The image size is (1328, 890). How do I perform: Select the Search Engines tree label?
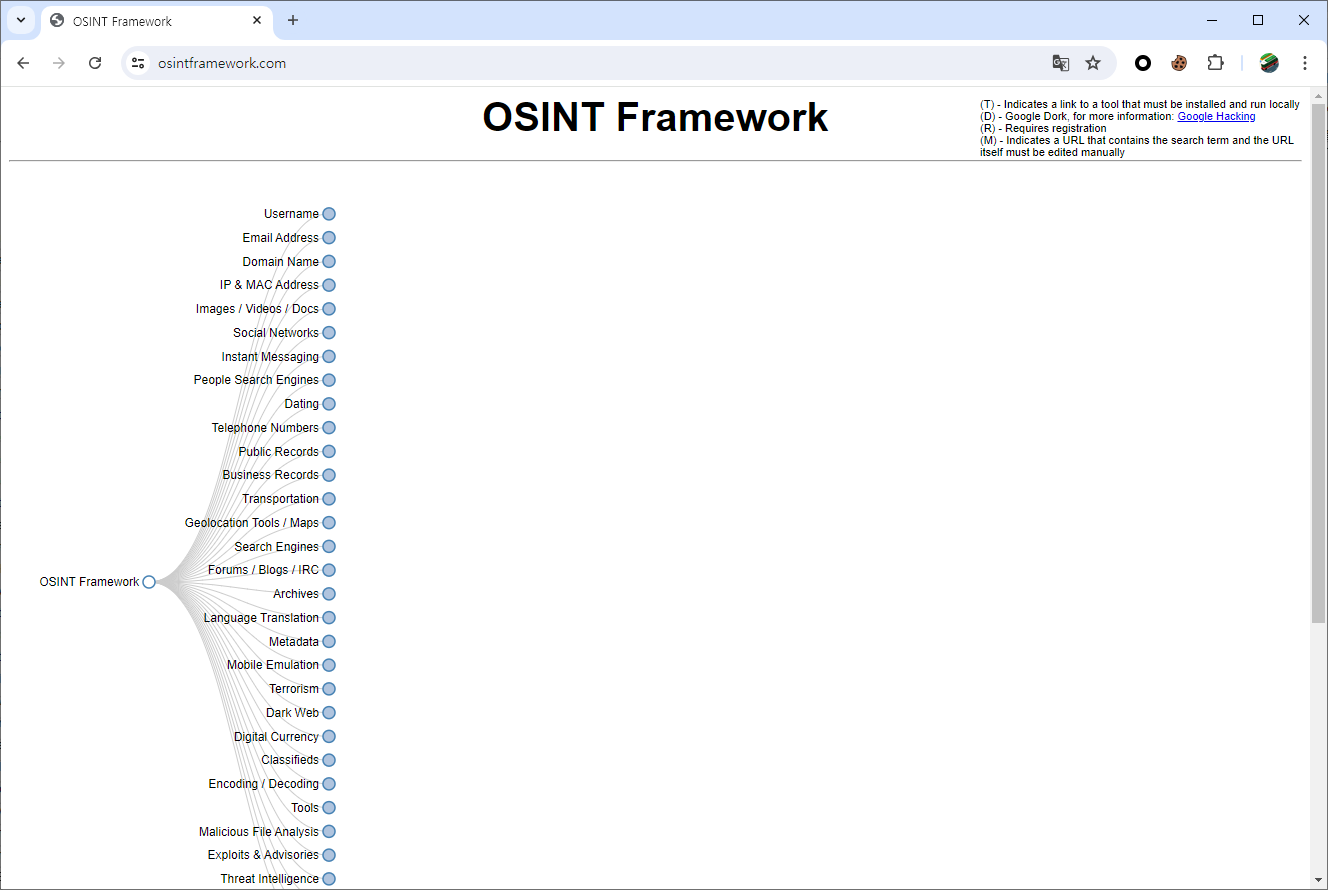pyautogui.click(x=276, y=547)
